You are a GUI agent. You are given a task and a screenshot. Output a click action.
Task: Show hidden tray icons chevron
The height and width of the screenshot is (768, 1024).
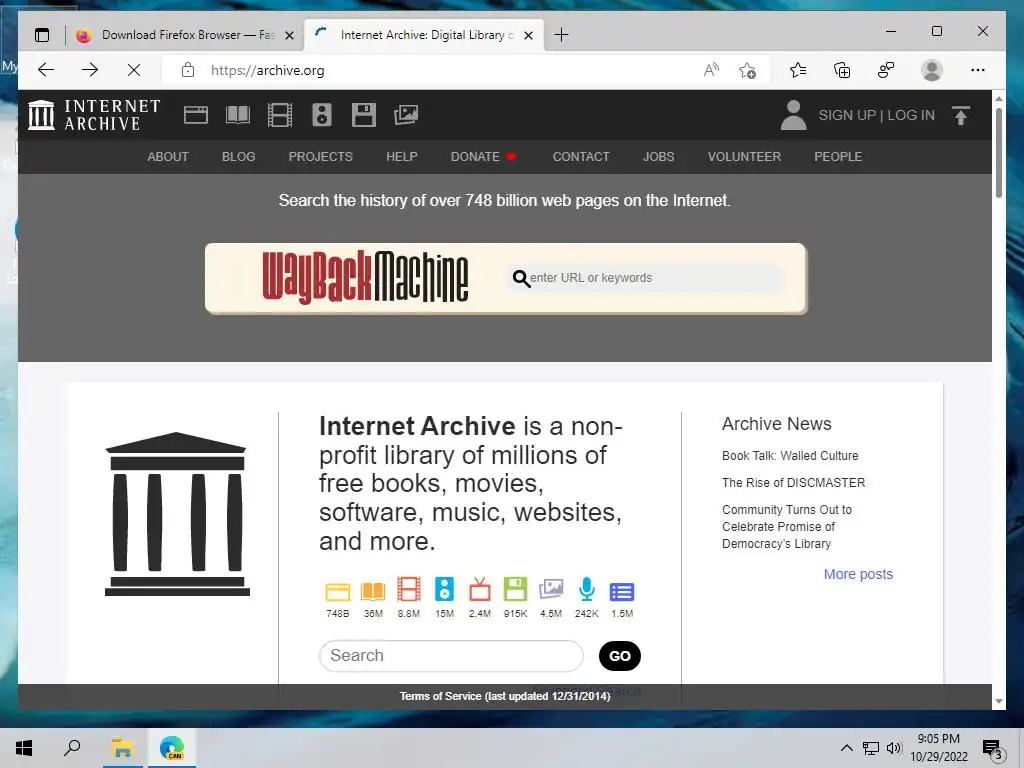point(846,748)
